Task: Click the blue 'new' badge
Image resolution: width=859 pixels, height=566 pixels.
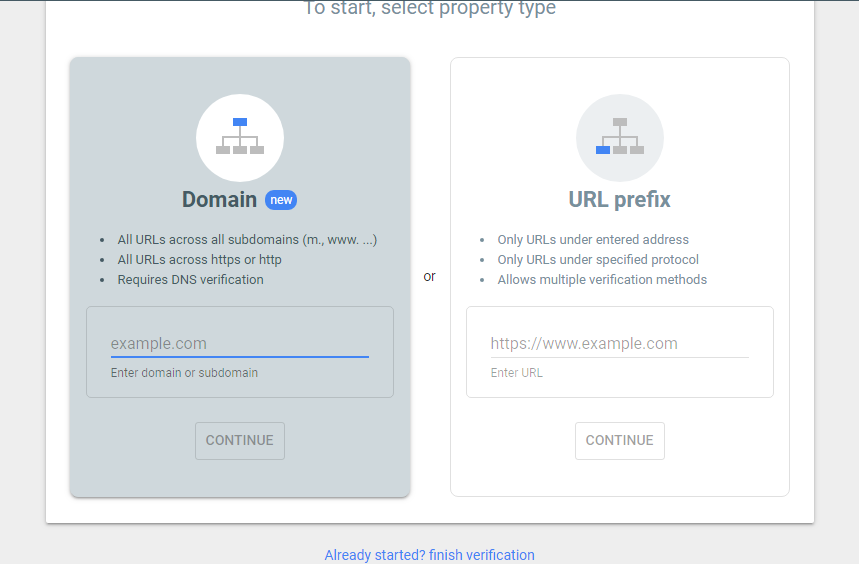Action: [281, 200]
